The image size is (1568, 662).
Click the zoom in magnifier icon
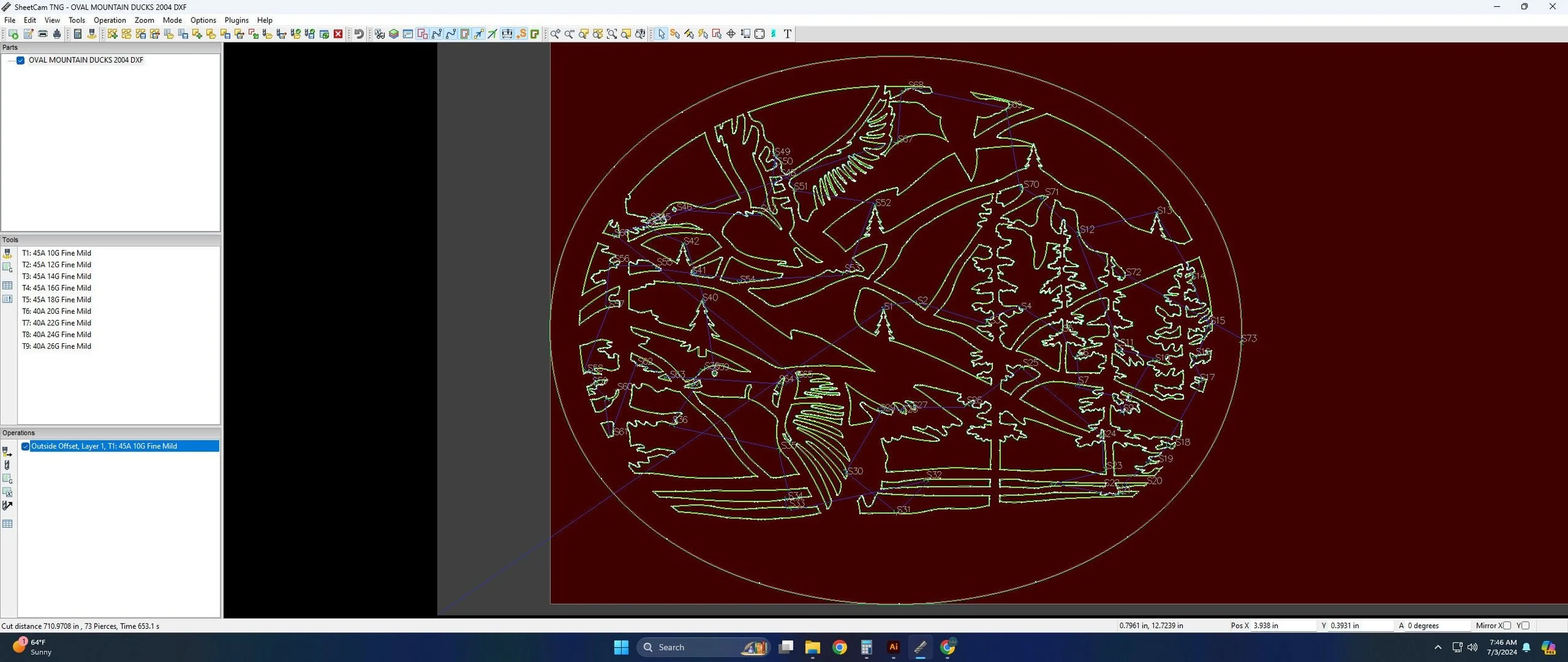coord(555,34)
